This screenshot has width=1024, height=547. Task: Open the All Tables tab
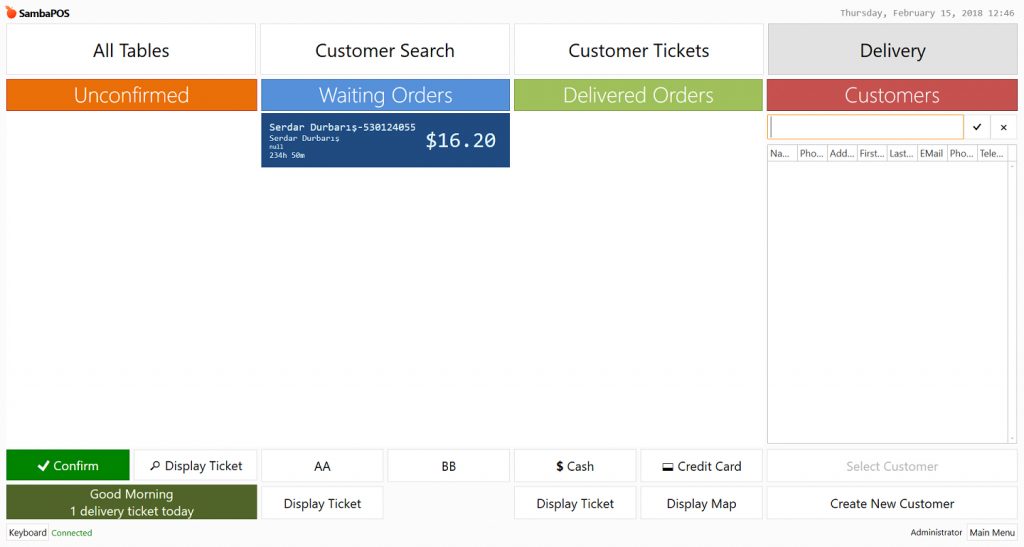click(131, 51)
